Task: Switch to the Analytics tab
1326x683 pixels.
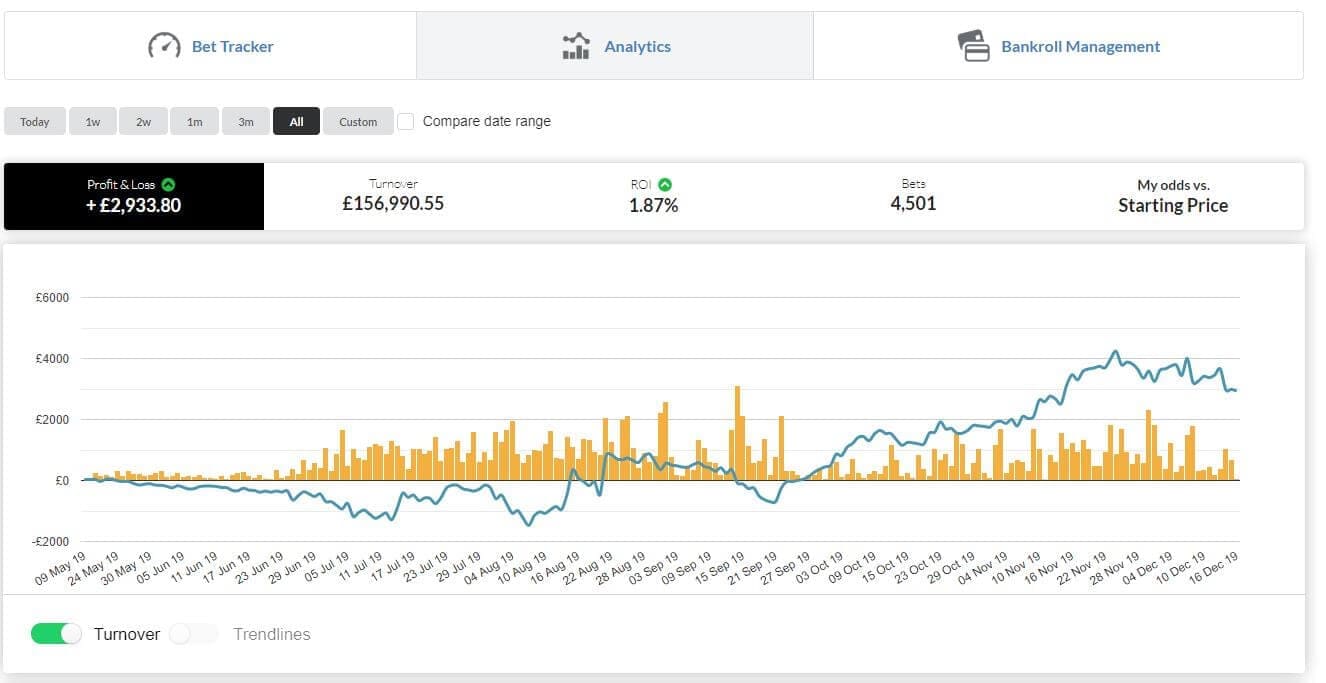Action: [x=615, y=46]
